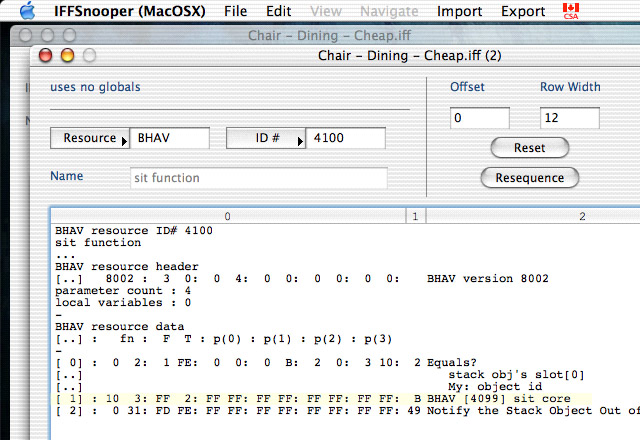Click the Name field containing sit function

coord(258,178)
